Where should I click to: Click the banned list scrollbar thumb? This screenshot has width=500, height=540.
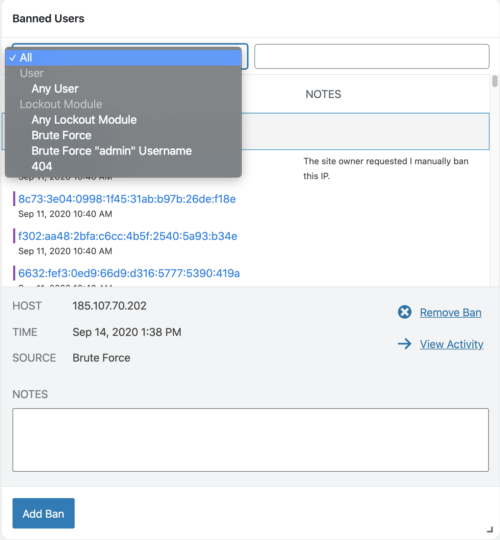click(495, 81)
